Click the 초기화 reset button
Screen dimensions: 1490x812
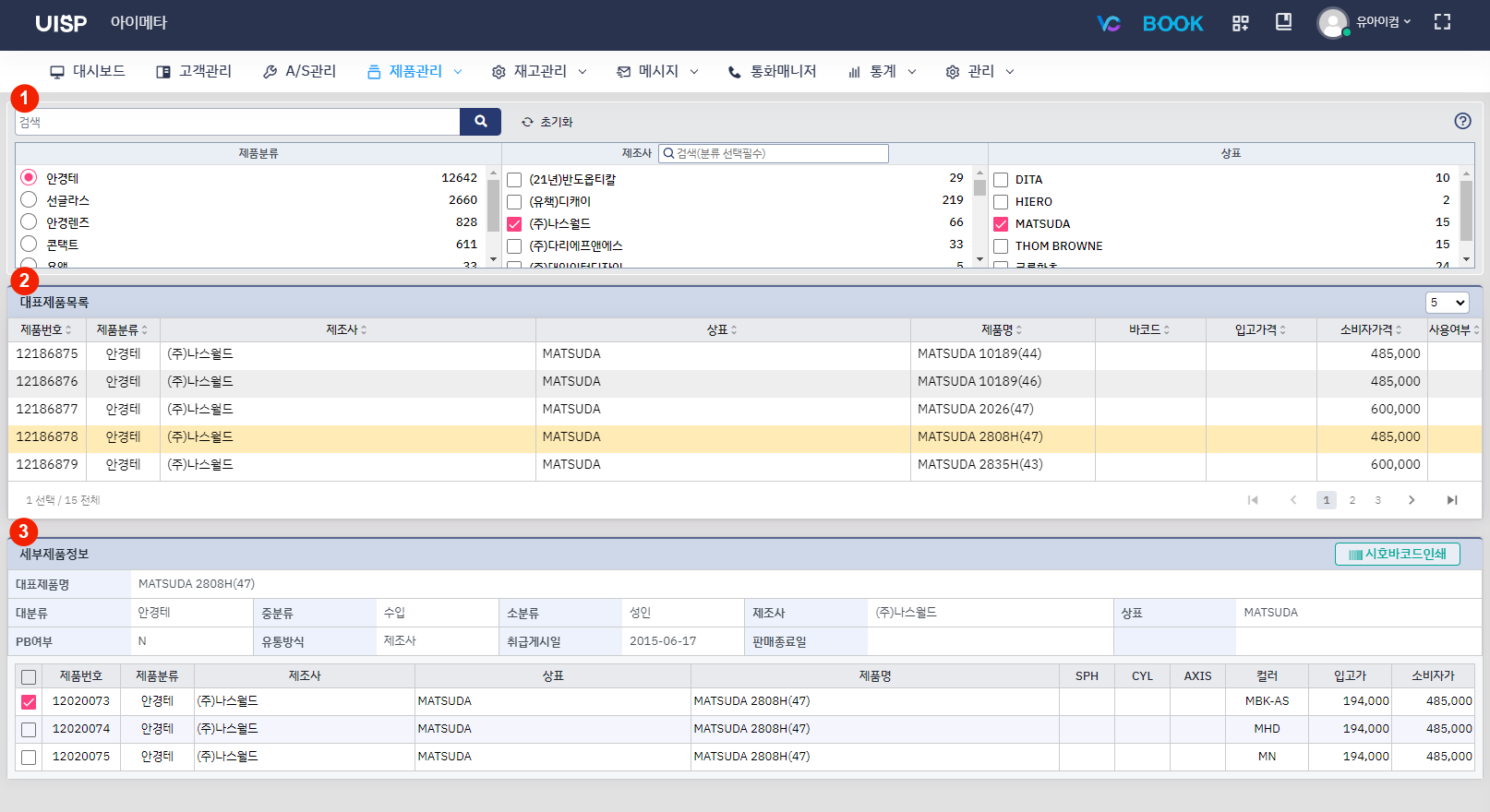pos(547,122)
